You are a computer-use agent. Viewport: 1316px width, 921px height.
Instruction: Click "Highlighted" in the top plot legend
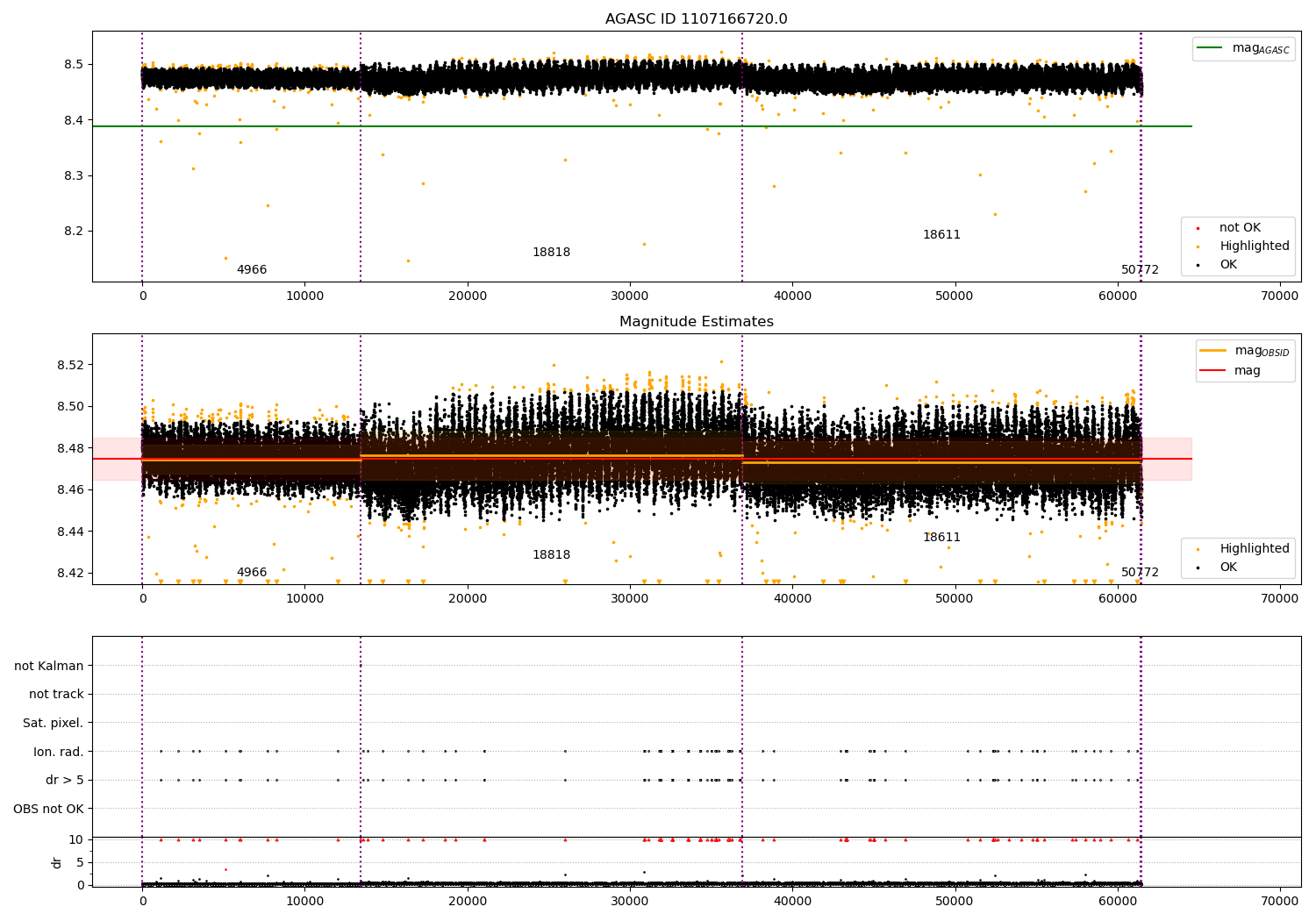pos(1255,246)
